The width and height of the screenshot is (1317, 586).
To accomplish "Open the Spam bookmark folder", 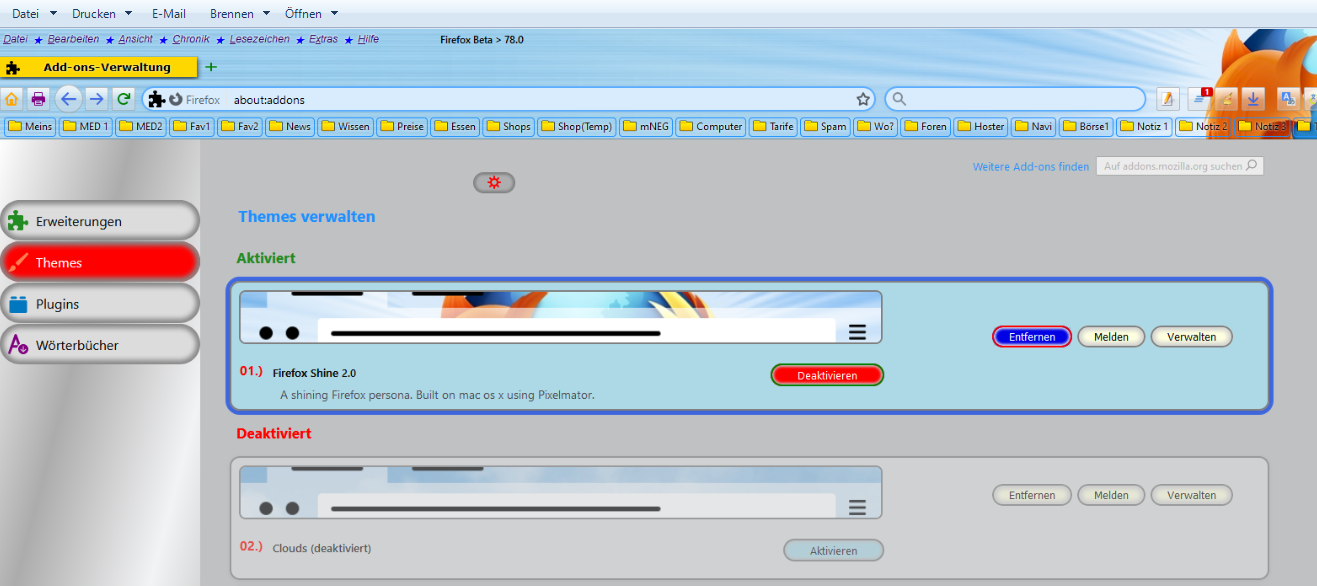I will 826,127.
